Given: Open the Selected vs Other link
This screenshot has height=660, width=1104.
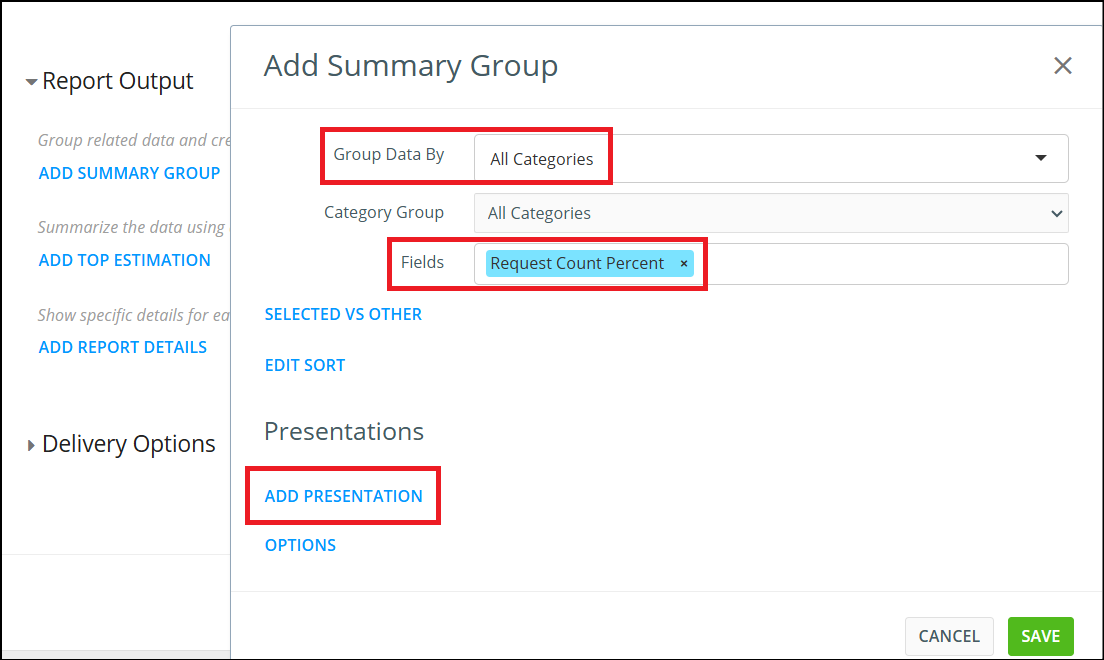Looking at the screenshot, I should [x=343, y=314].
